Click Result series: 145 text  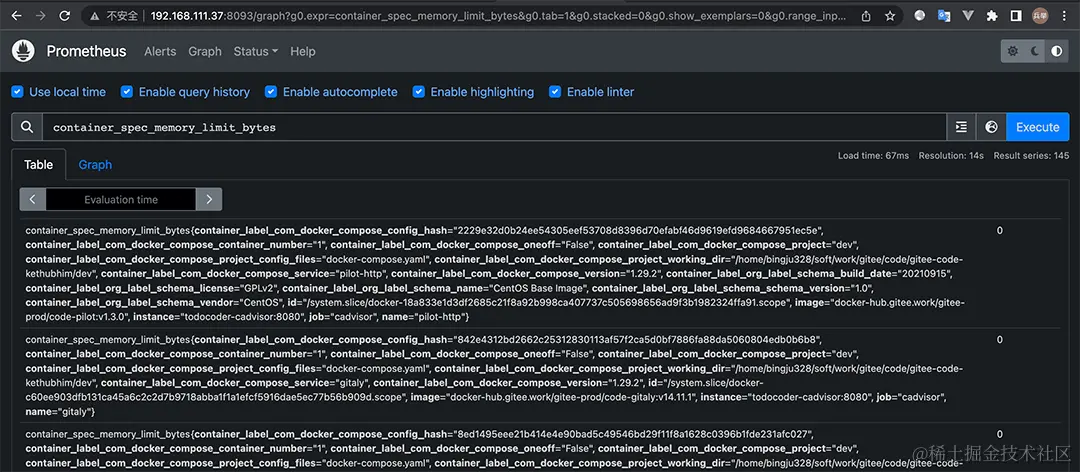point(1031,156)
